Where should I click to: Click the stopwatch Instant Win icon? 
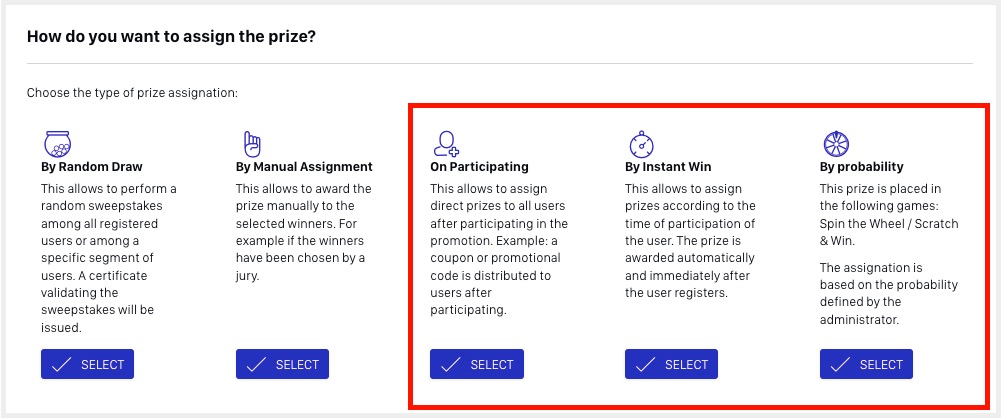coord(641,144)
